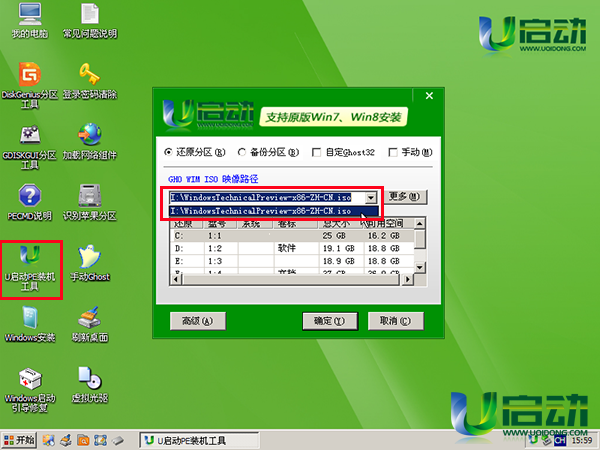
Task: Open 常见问题说明 document icon
Action: point(90,20)
